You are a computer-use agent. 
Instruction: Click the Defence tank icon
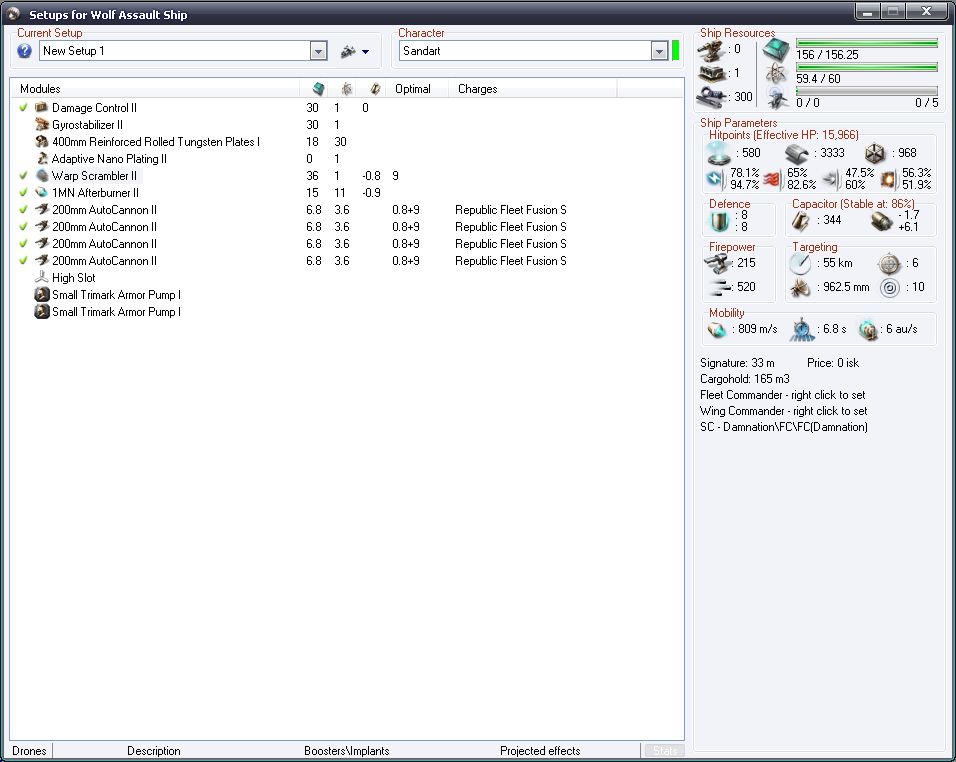[719, 221]
